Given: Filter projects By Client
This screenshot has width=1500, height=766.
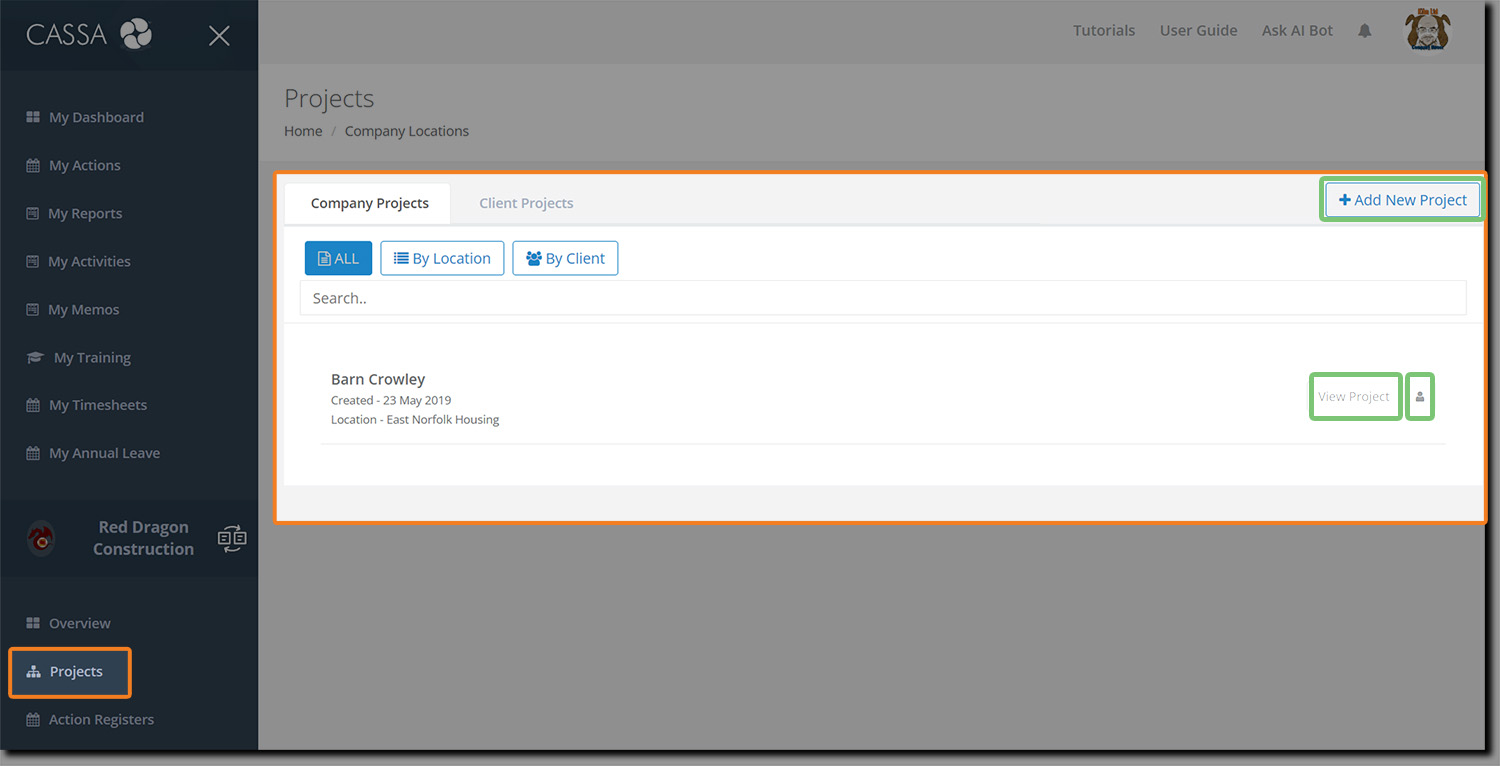Looking at the screenshot, I should coord(565,258).
